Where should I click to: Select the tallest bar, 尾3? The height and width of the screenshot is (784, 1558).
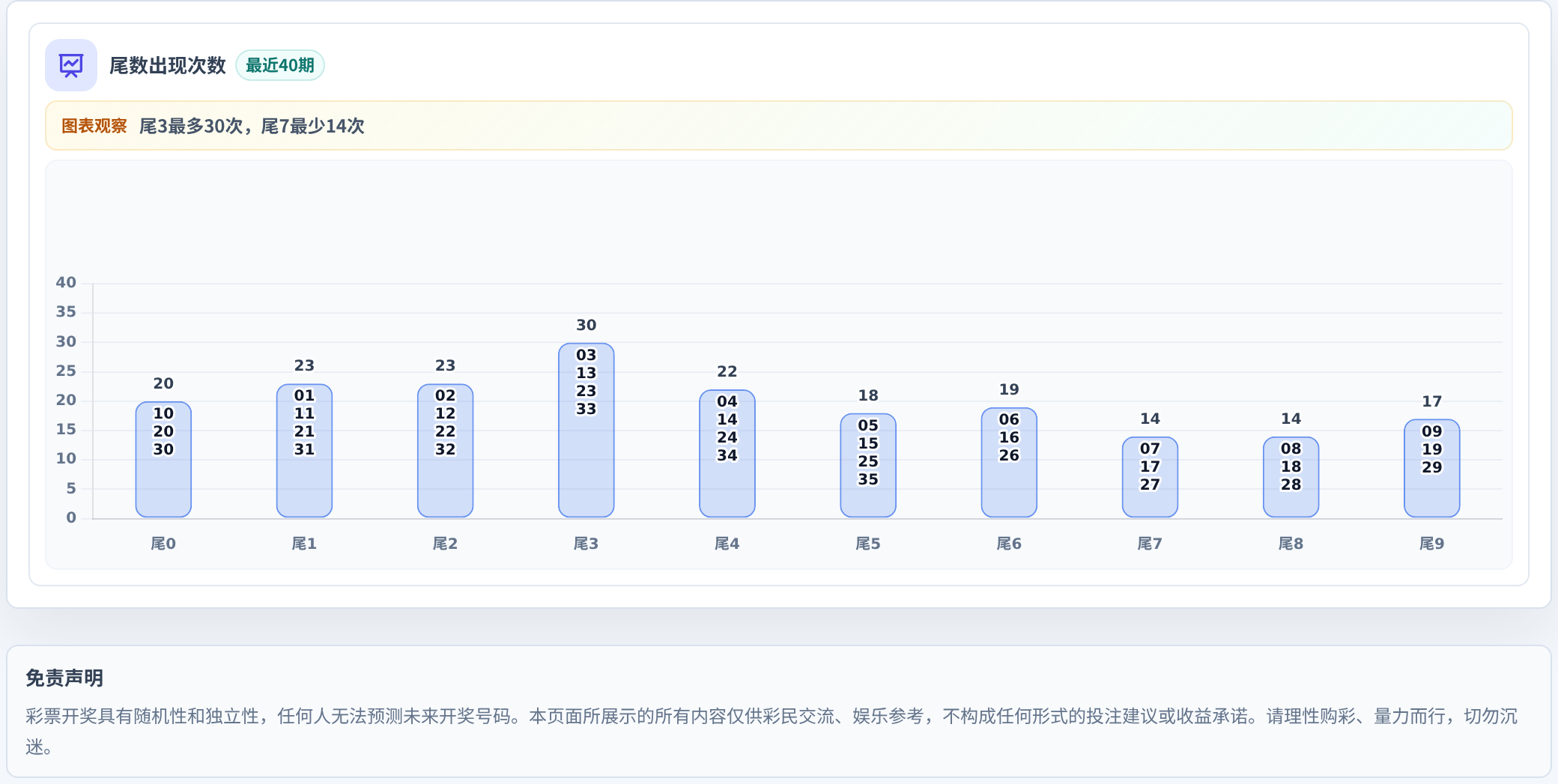pyautogui.click(x=586, y=431)
